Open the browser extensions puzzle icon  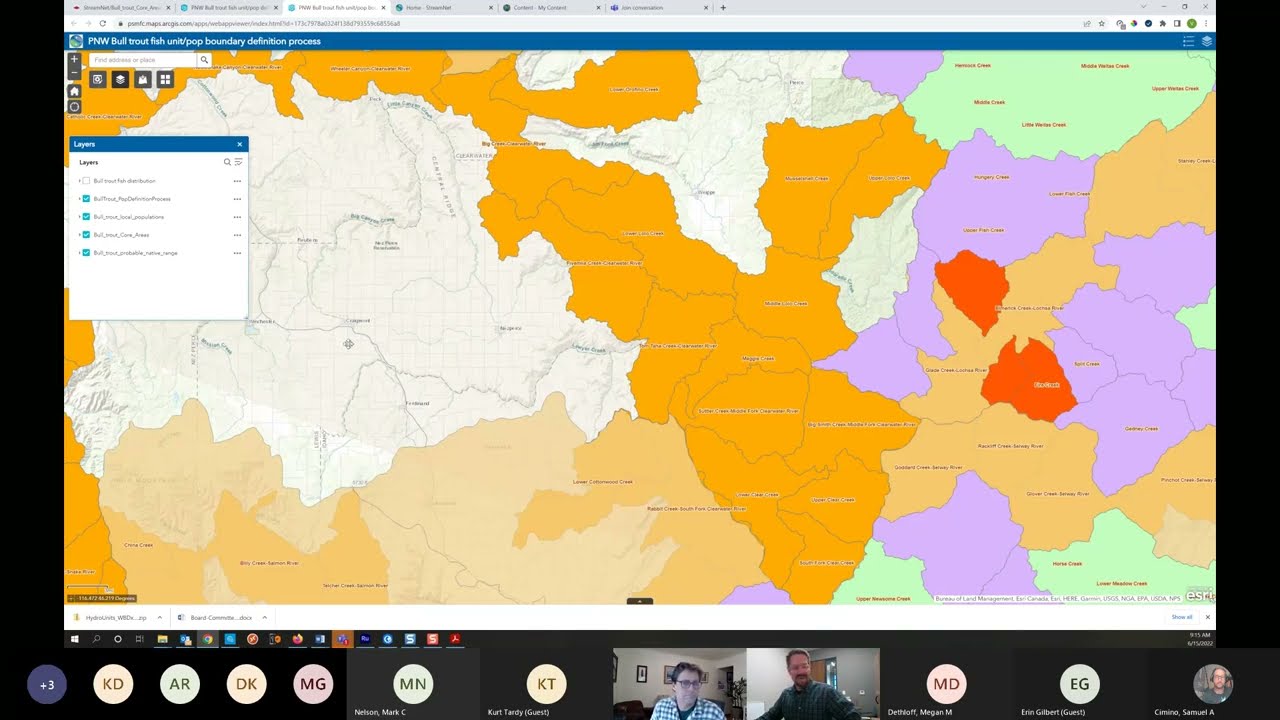pyautogui.click(x=1163, y=23)
